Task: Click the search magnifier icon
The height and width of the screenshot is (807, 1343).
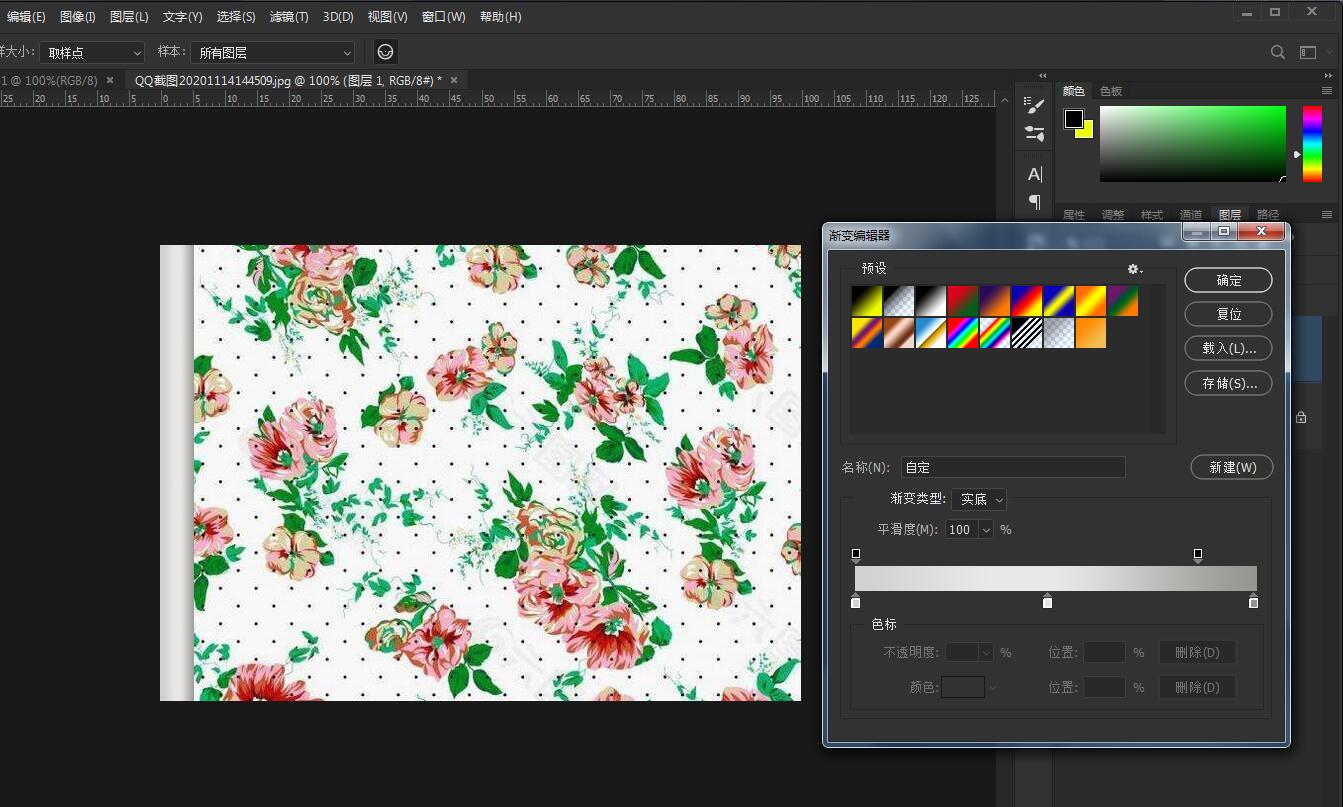Action: point(1277,52)
